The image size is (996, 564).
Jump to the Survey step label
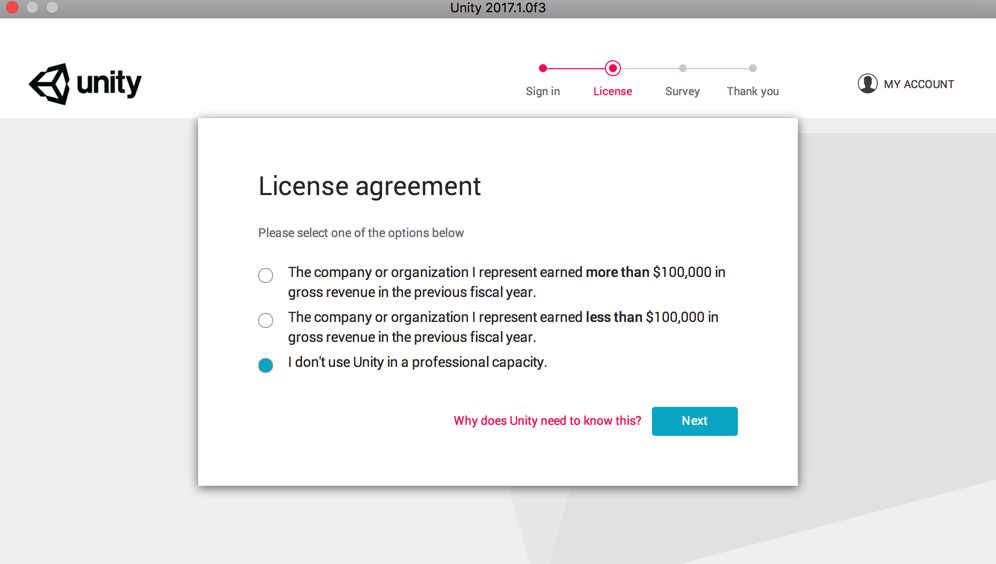(x=683, y=91)
